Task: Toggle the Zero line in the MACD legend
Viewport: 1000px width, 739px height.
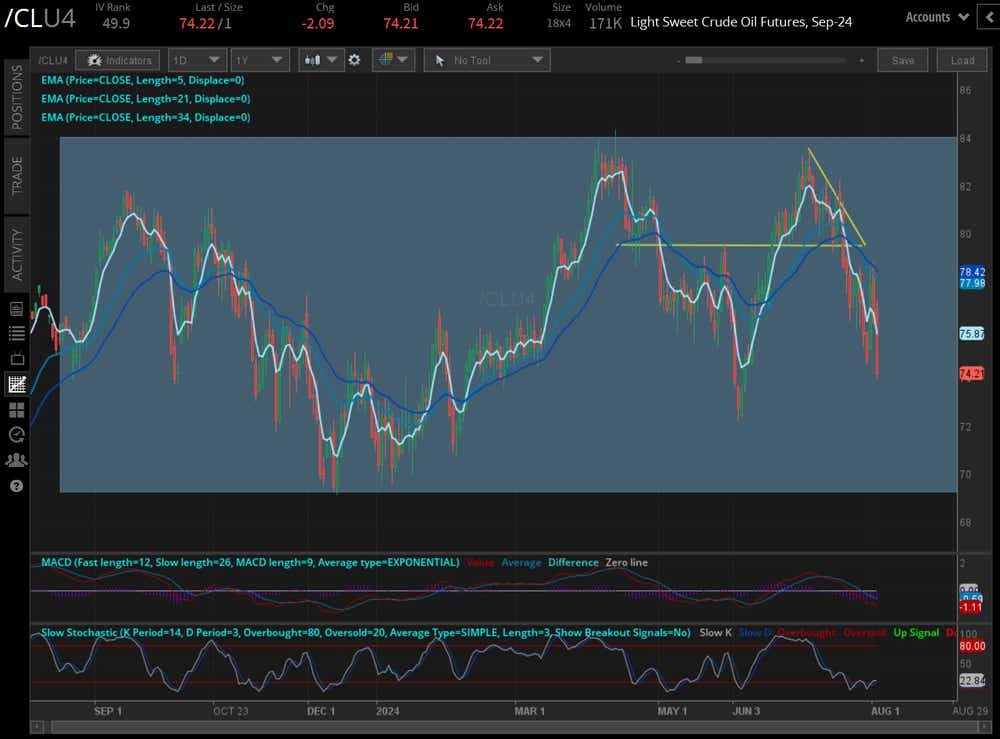Action: click(x=626, y=563)
